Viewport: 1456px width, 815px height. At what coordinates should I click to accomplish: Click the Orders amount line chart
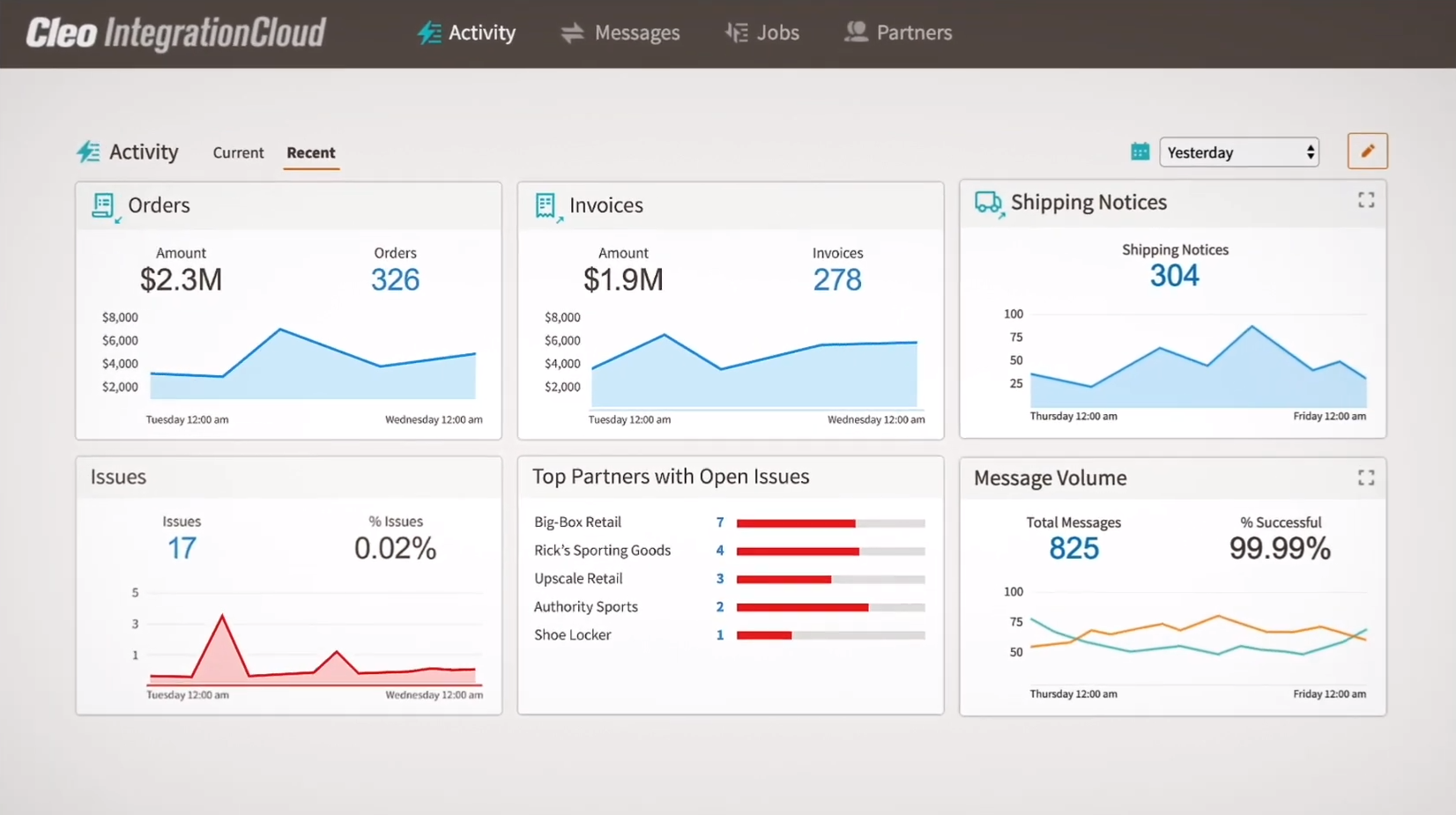313,364
